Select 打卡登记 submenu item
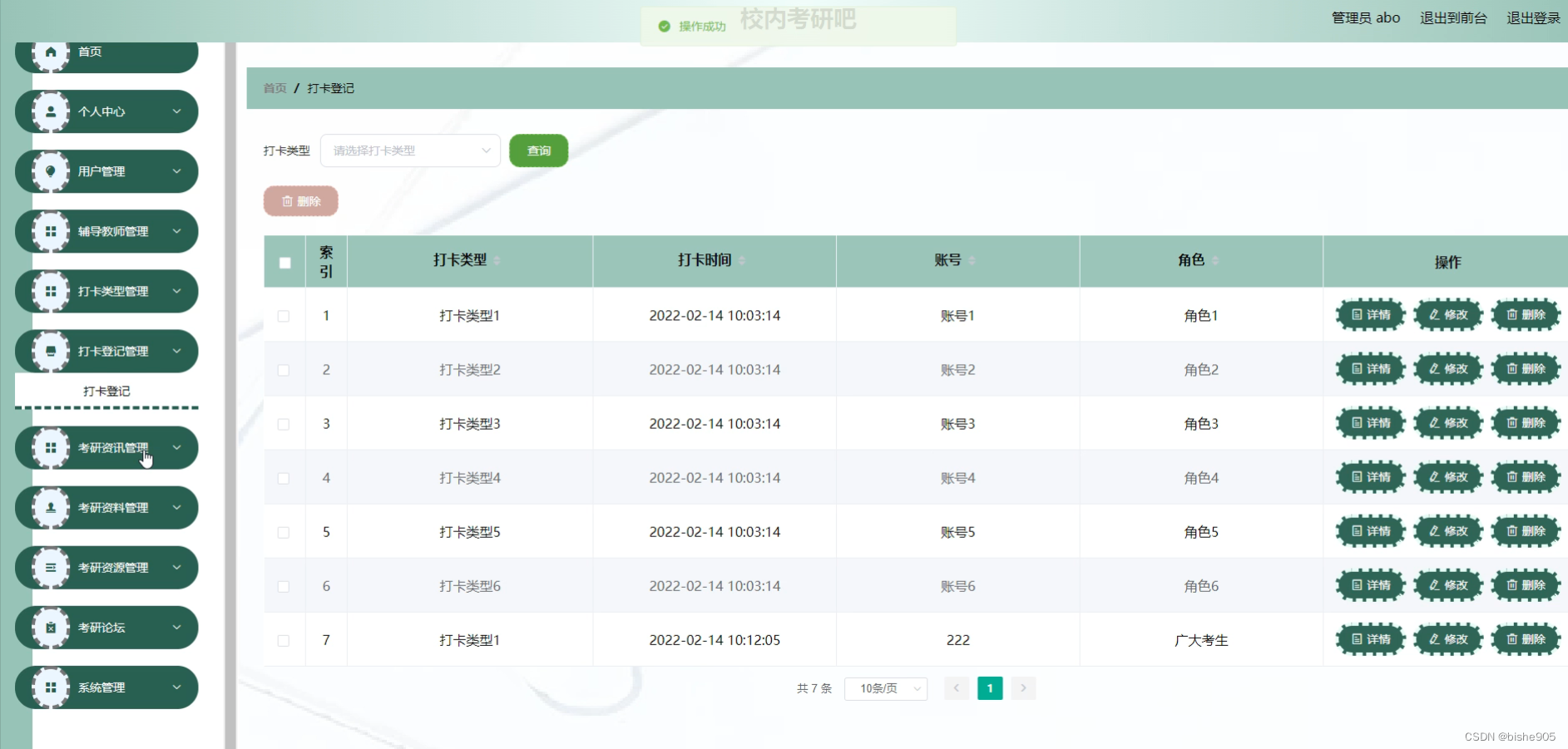The height and width of the screenshot is (749, 1568). (106, 390)
